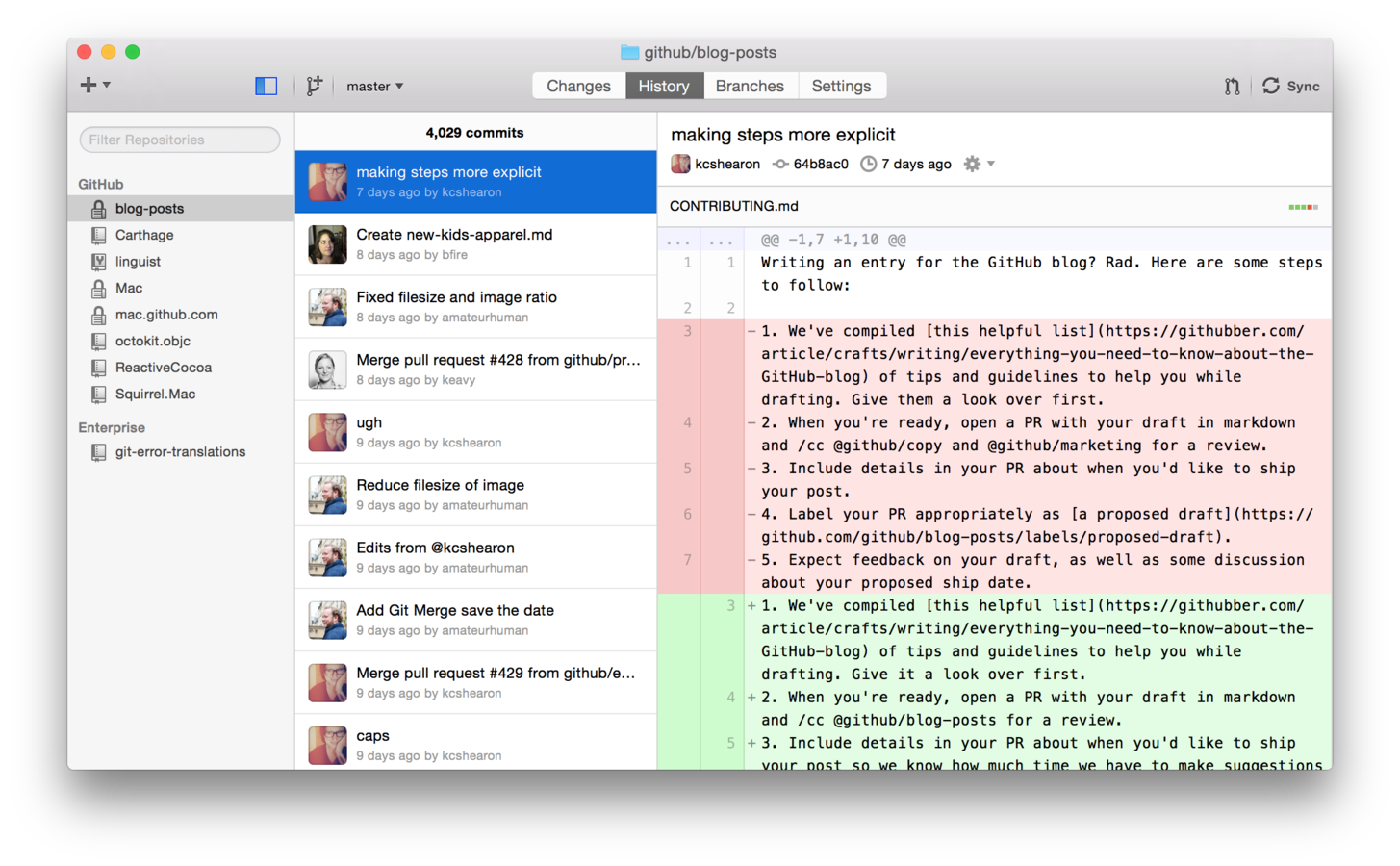This screenshot has height=866, width=1400.
Task: Select the mac.github.com repository
Action: [181, 314]
